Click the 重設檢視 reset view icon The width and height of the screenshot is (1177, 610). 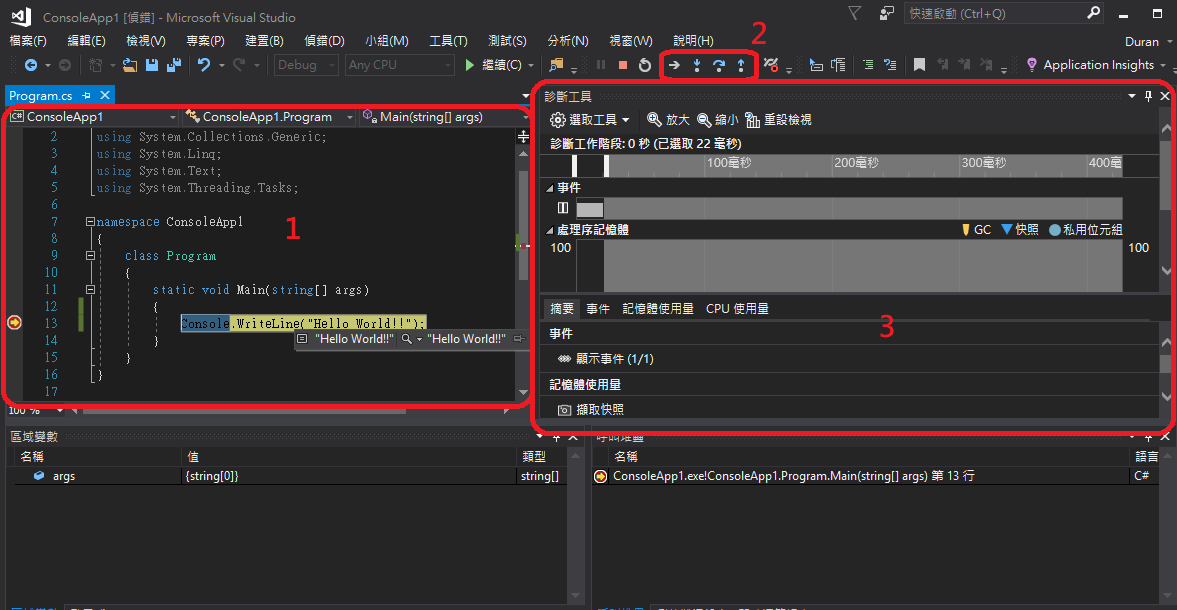[752, 119]
